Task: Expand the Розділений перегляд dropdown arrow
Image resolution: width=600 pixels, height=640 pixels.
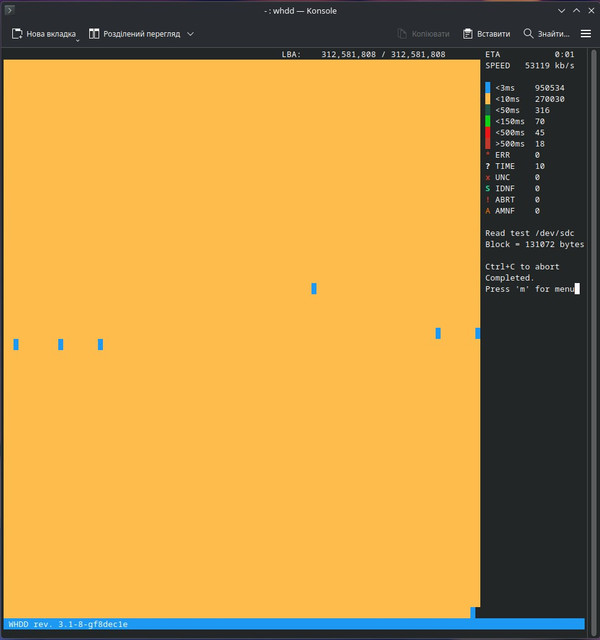Action: pyautogui.click(x=190, y=34)
